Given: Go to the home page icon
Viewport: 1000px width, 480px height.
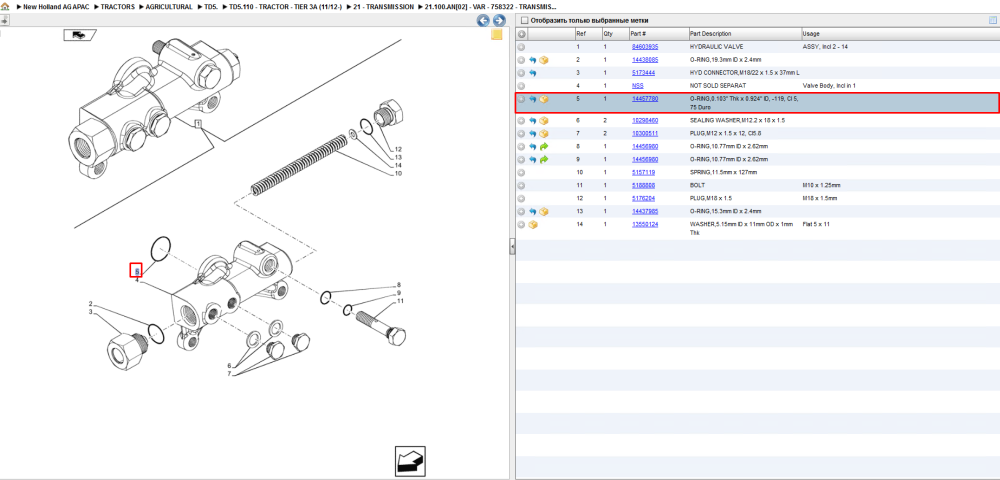Looking at the screenshot, I should pos(5,6).
